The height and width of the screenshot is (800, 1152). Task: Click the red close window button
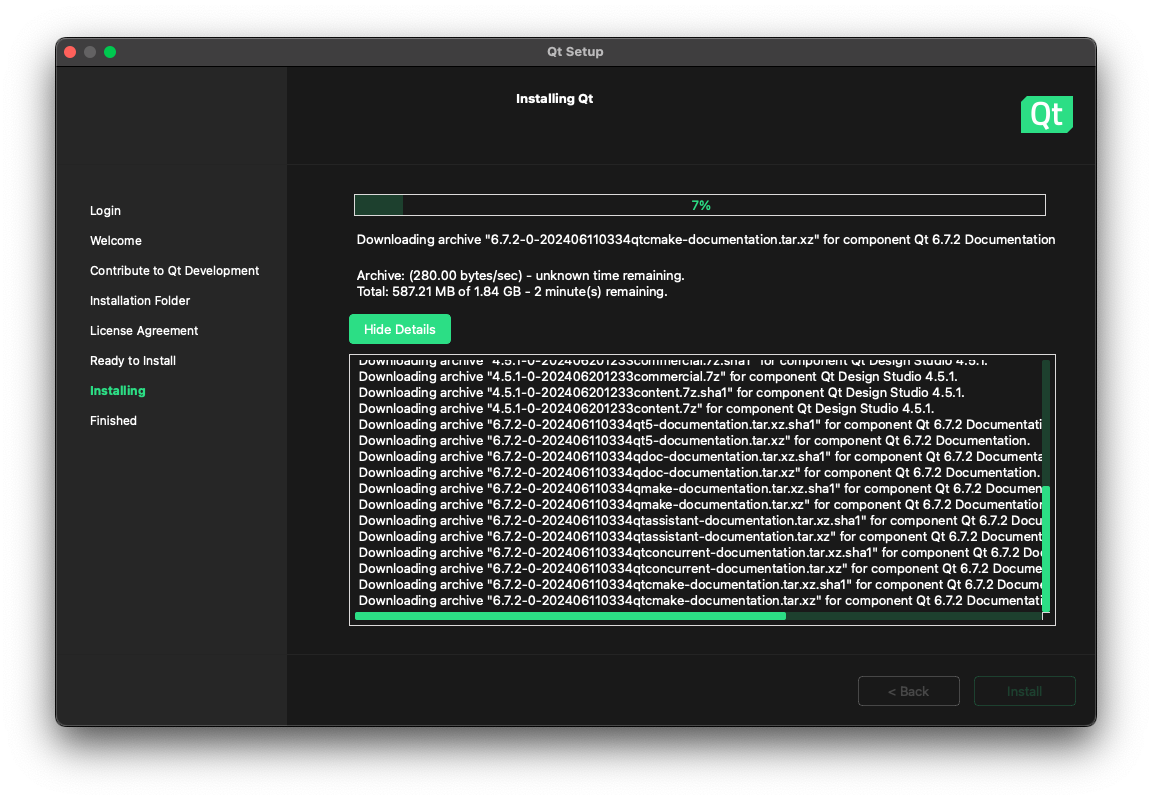pyautogui.click(x=70, y=52)
